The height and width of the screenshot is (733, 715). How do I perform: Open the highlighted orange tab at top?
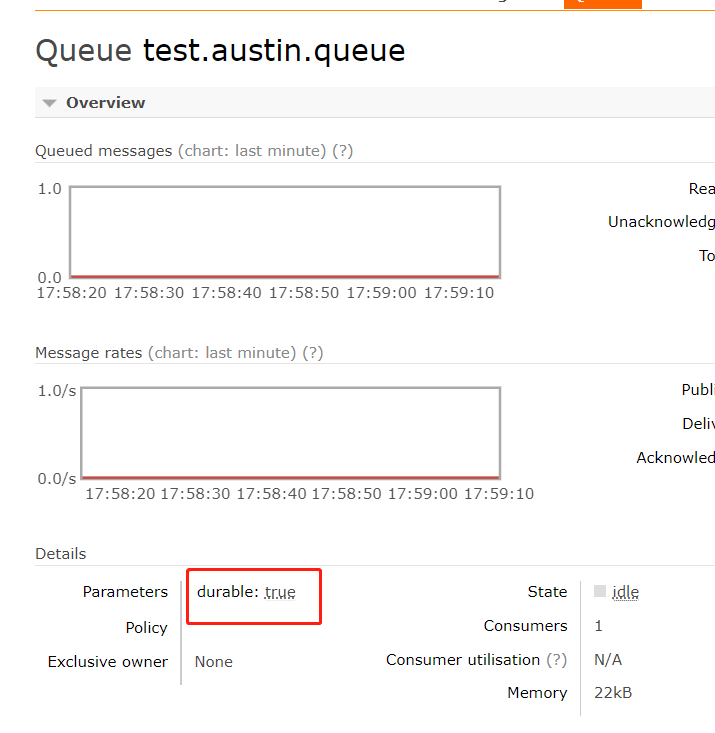tap(602, 4)
